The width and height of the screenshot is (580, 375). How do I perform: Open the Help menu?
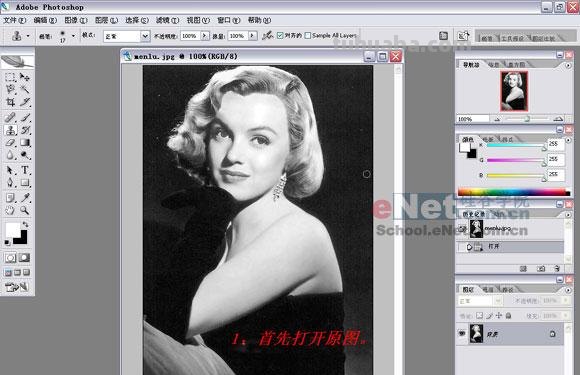click(x=259, y=20)
